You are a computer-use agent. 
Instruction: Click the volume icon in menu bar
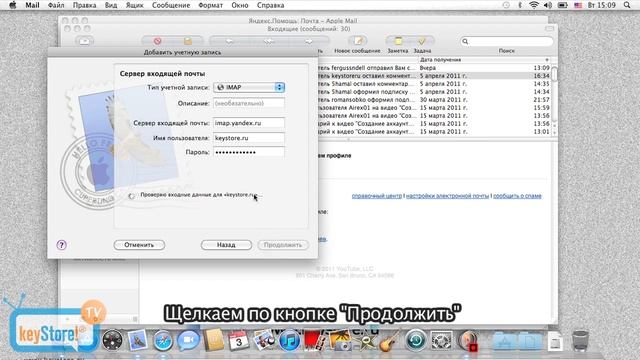(548, 5)
